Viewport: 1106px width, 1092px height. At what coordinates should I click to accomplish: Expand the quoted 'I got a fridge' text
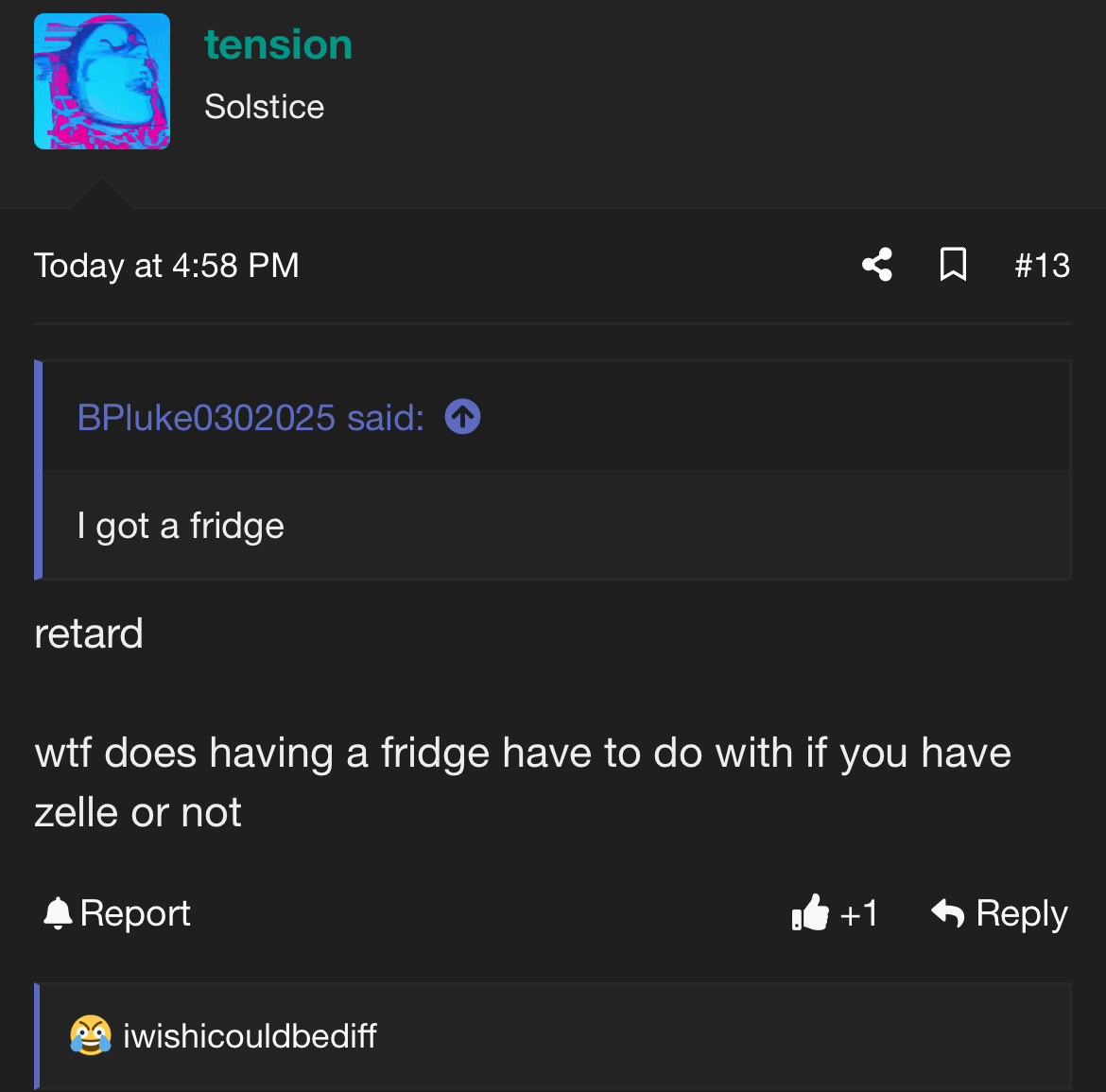[181, 526]
